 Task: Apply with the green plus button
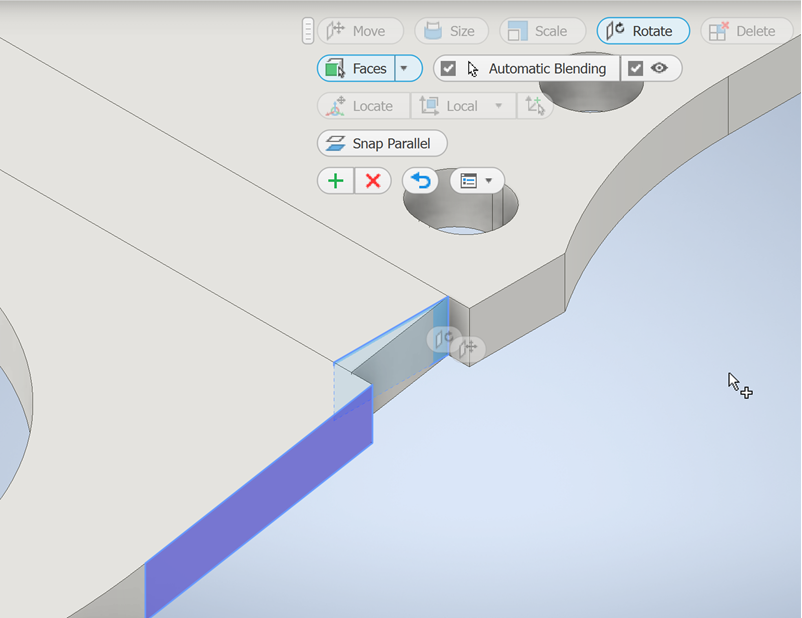[x=336, y=181]
